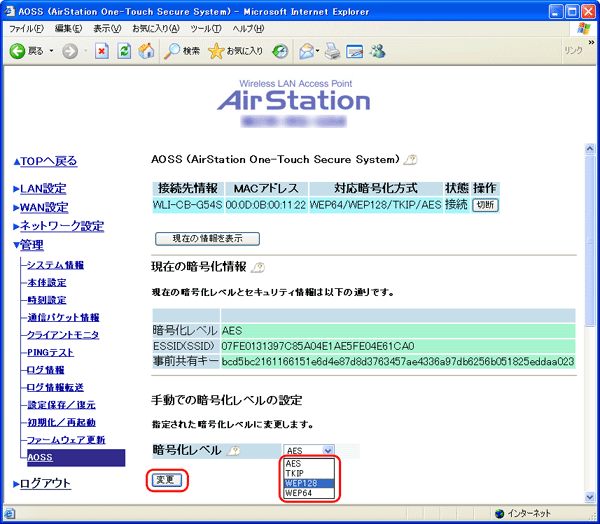Click 現在の情報を表示 button
This screenshot has width=600, height=524.
coord(207,238)
